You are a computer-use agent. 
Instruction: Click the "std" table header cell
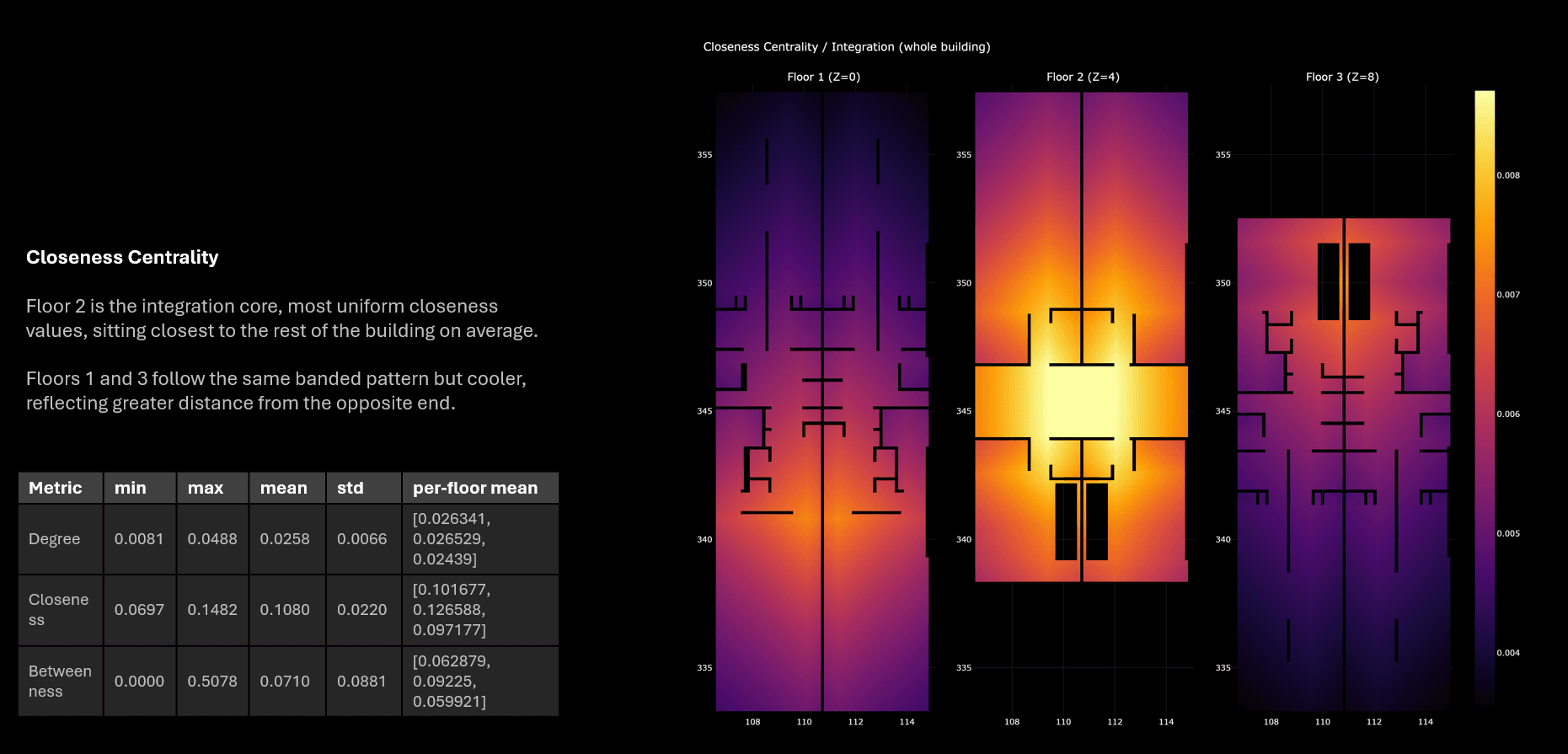pyautogui.click(x=363, y=488)
